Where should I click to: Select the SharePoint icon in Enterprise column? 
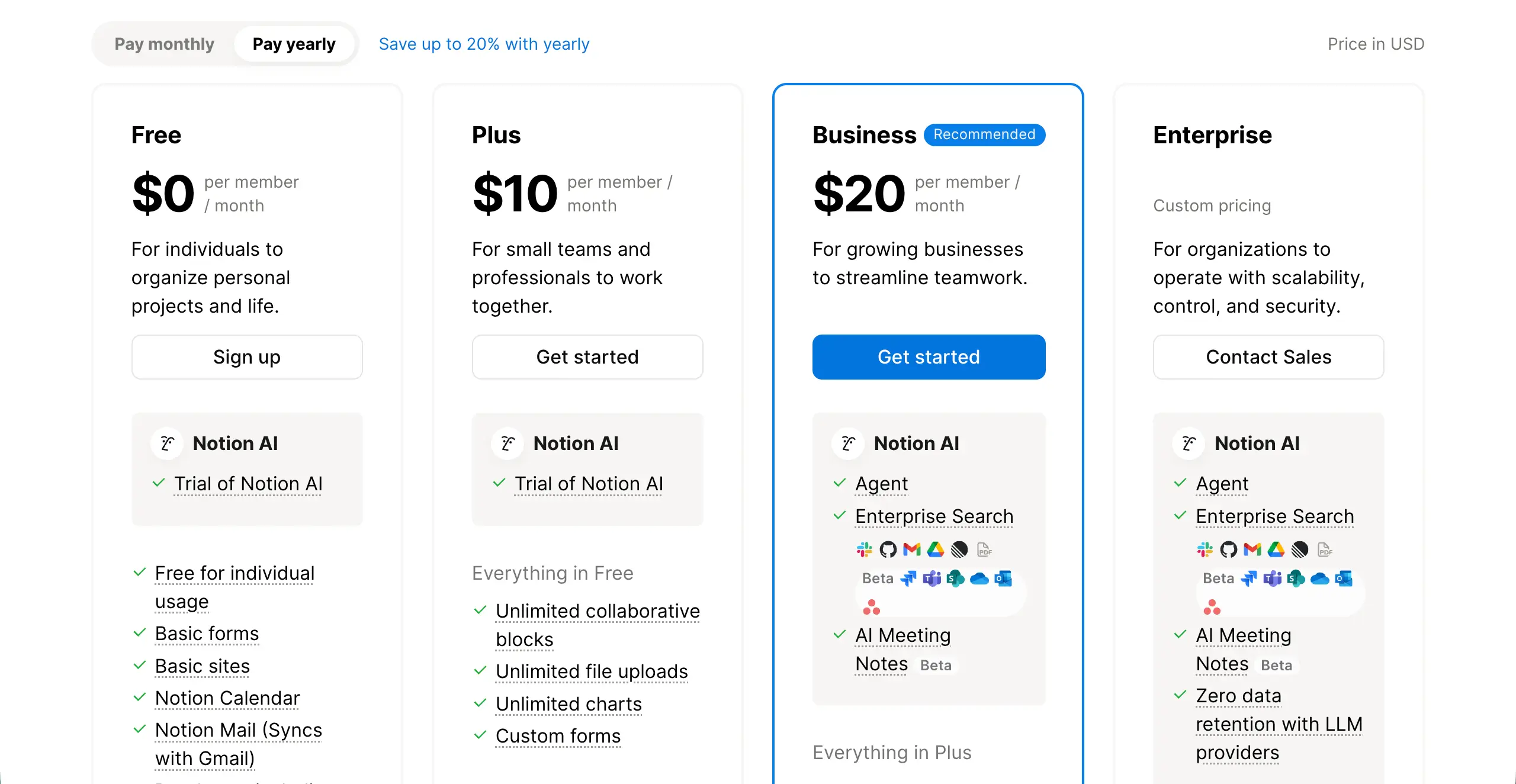coord(1295,579)
